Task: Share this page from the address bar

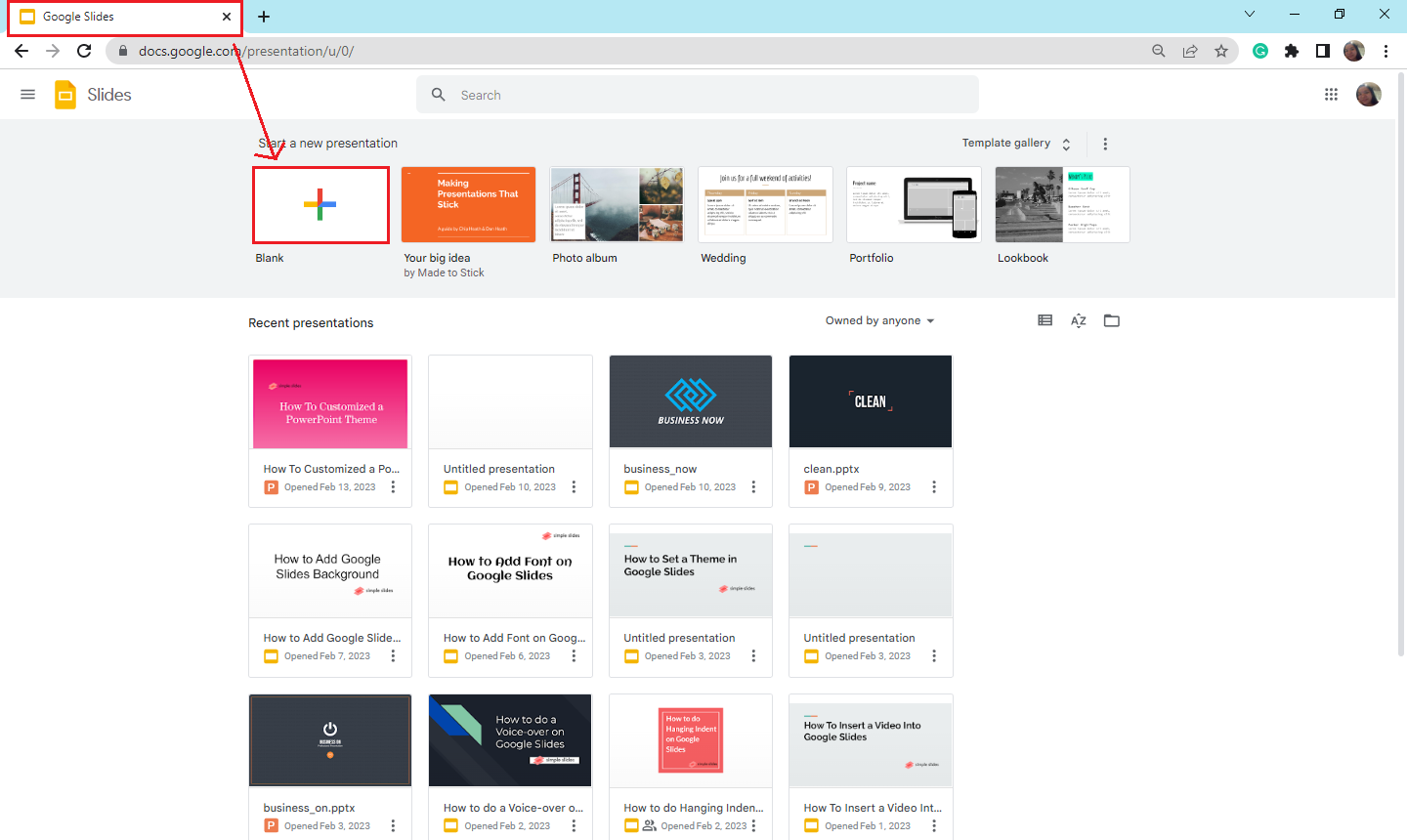Action: (1190, 51)
